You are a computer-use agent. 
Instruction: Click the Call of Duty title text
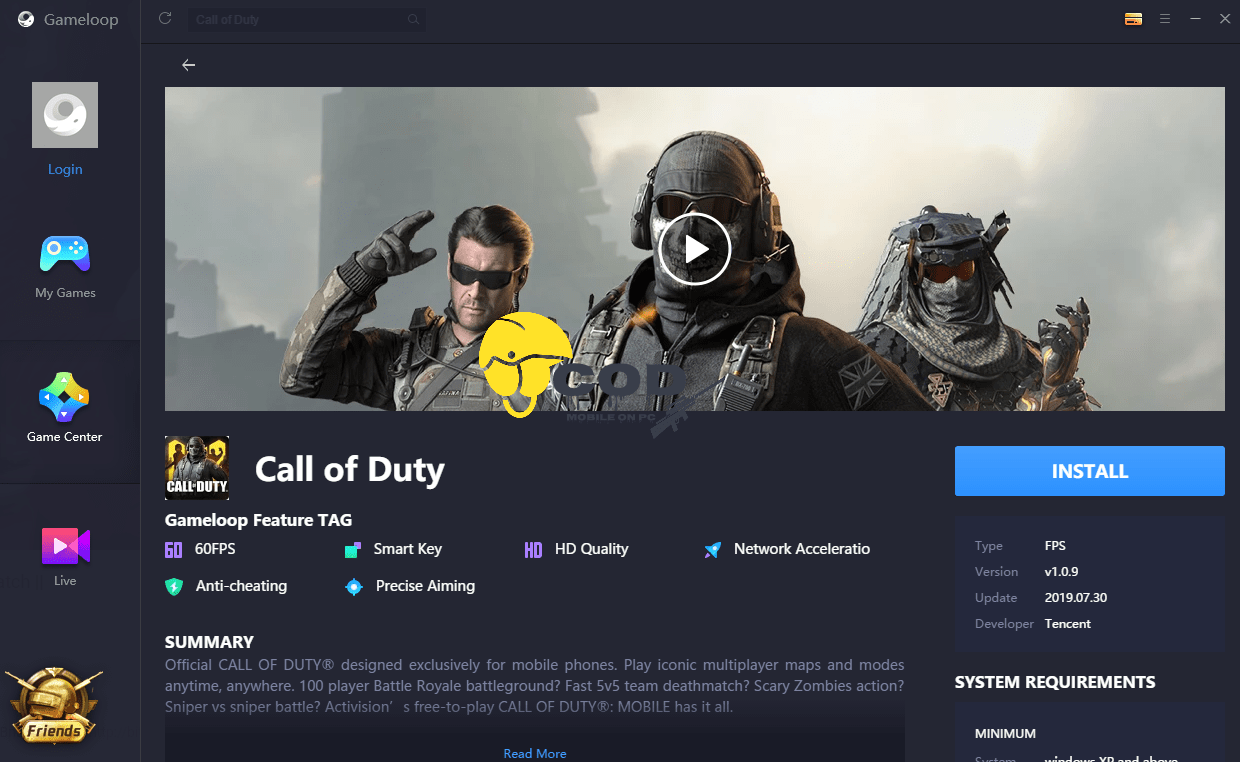350,469
